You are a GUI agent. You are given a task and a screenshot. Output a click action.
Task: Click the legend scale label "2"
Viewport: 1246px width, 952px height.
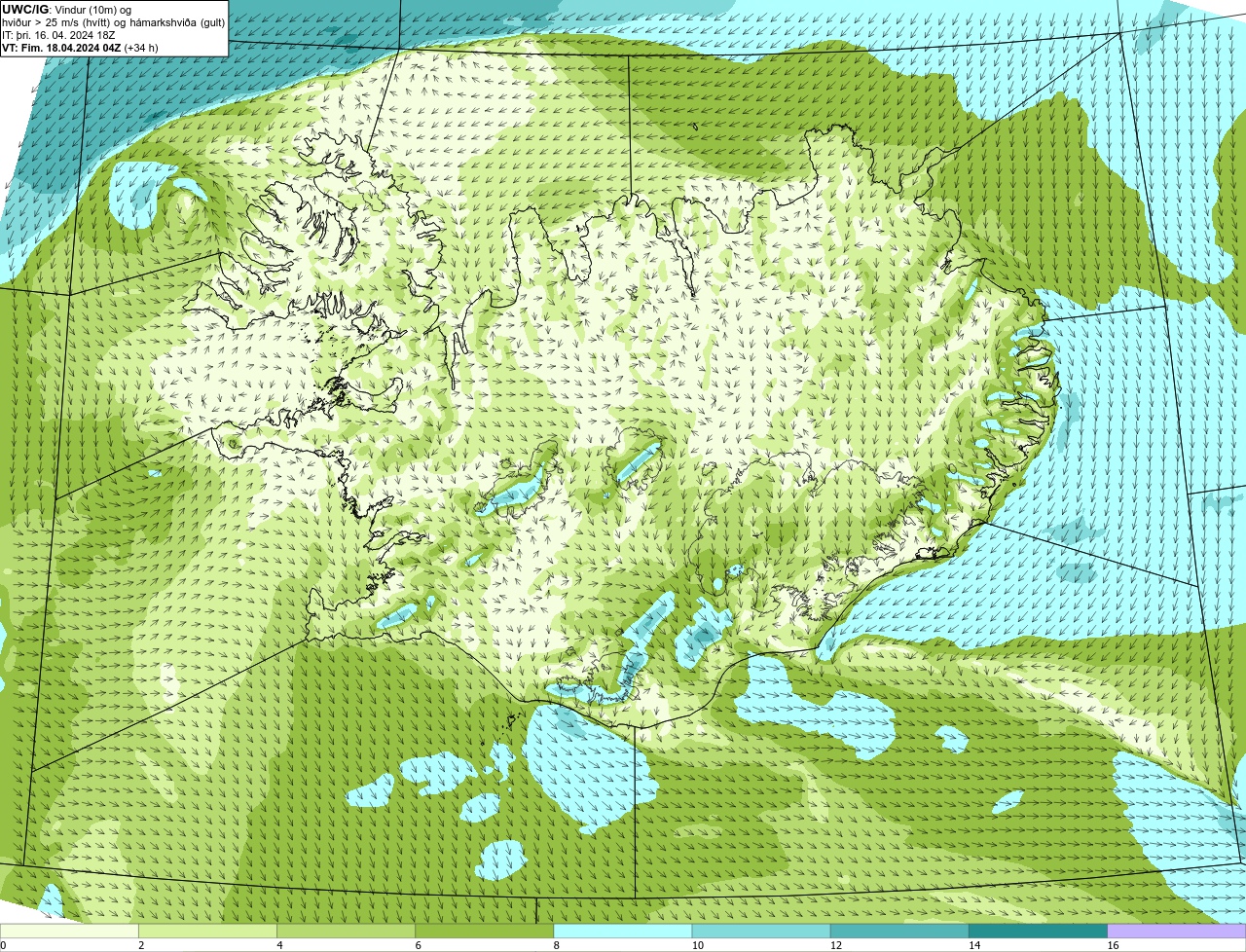pyautogui.click(x=141, y=945)
